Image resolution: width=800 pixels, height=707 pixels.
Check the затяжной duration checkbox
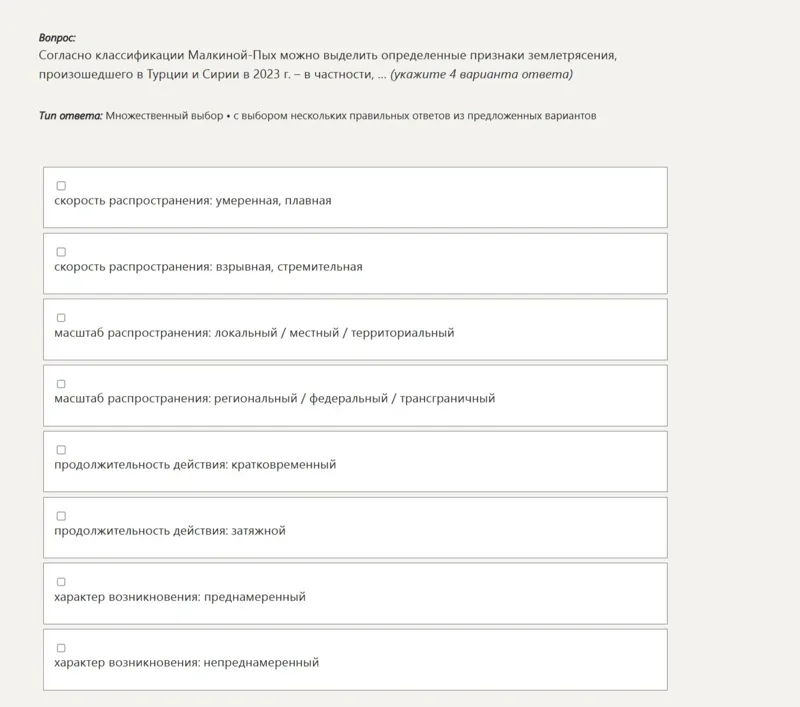[x=61, y=516]
